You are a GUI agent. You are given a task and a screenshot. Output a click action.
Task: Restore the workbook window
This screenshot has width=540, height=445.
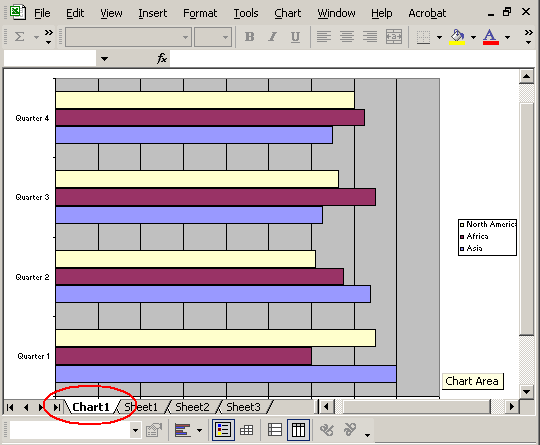tap(507, 12)
